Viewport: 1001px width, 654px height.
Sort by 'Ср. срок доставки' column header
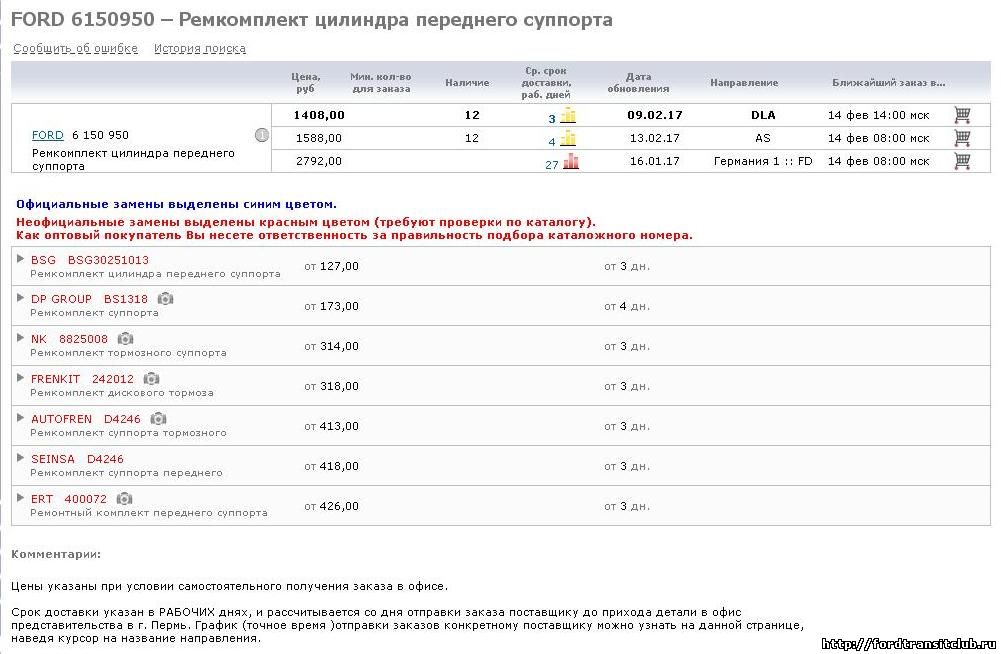pos(546,82)
